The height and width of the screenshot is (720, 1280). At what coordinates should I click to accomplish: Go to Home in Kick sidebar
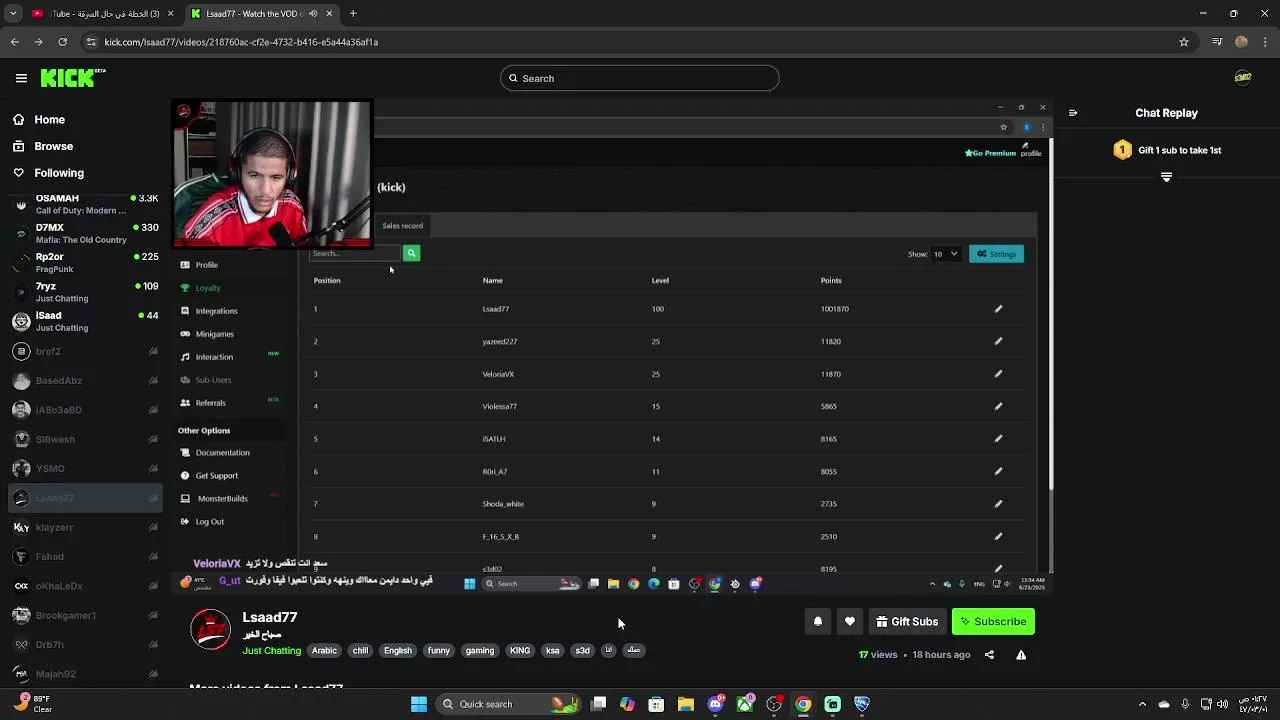pos(40,120)
